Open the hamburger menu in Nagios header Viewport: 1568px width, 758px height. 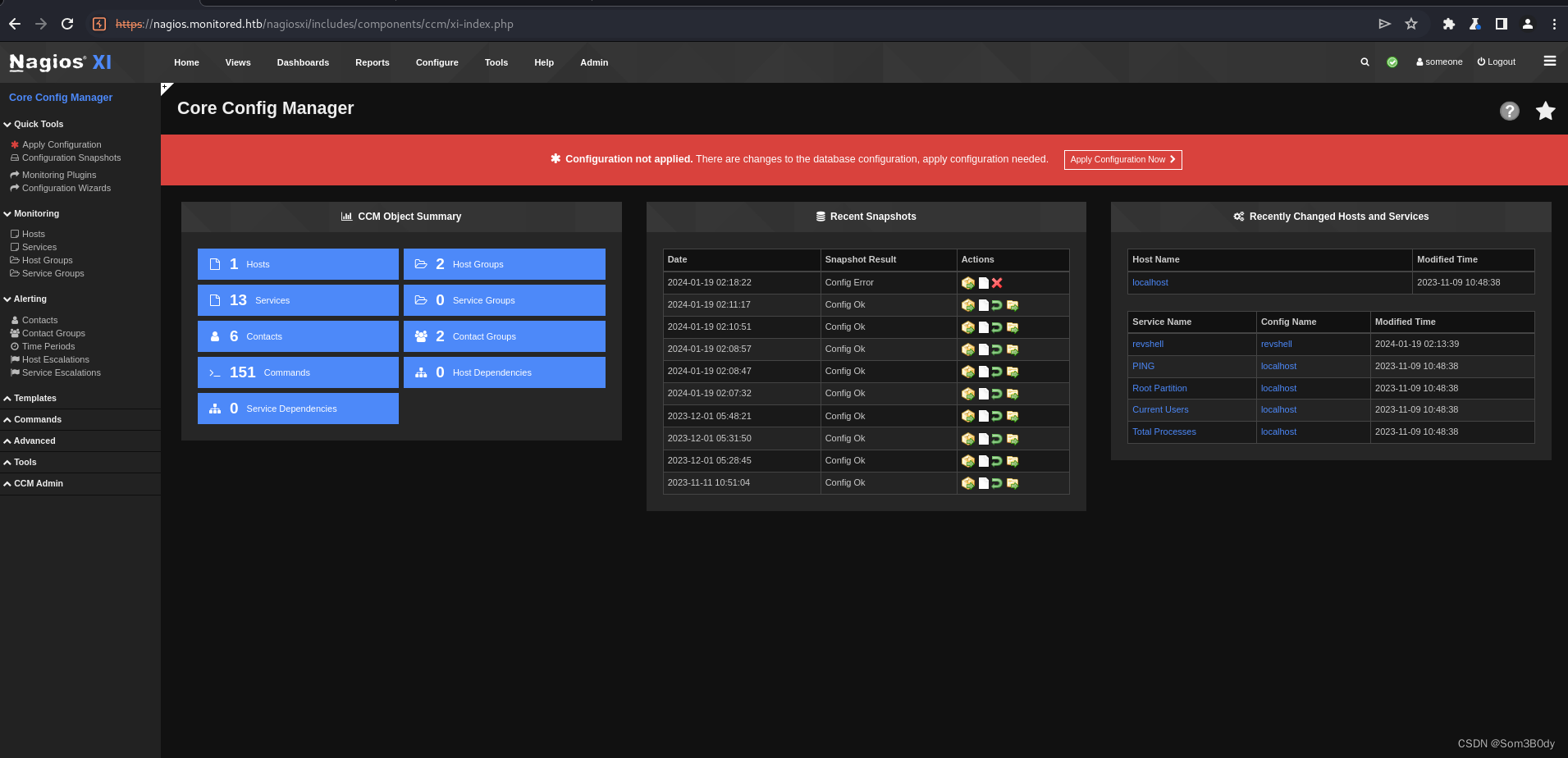pos(1550,62)
